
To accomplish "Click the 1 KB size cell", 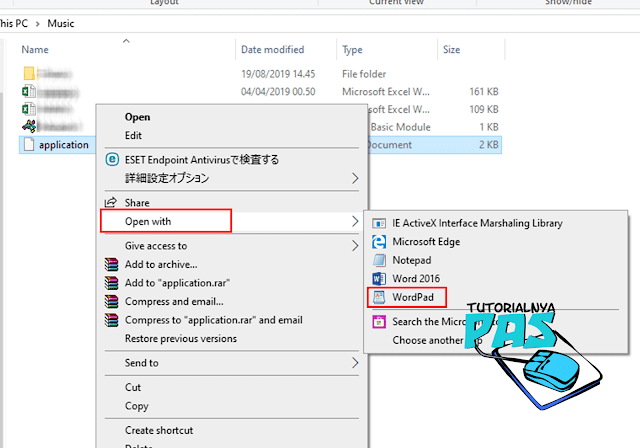I will tap(489, 127).
